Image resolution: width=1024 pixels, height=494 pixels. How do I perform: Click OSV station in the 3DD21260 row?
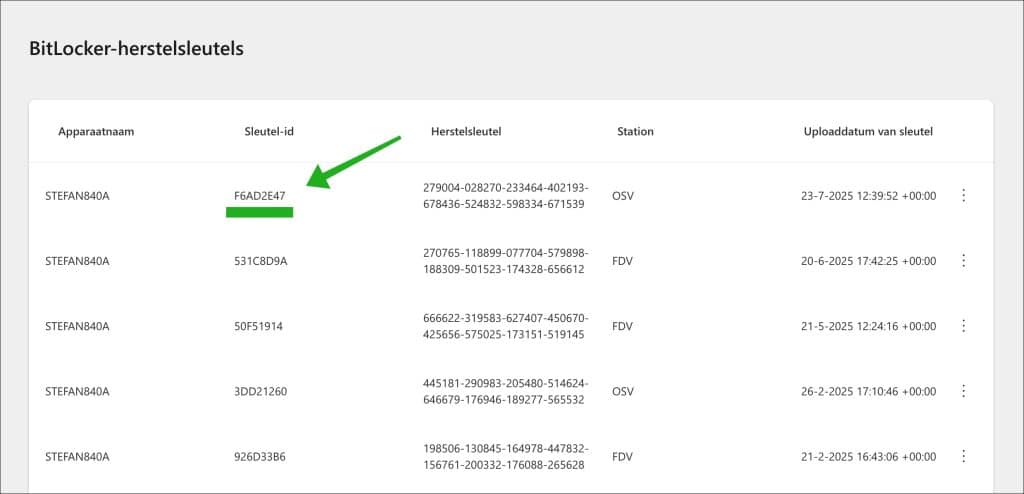(622, 391)
